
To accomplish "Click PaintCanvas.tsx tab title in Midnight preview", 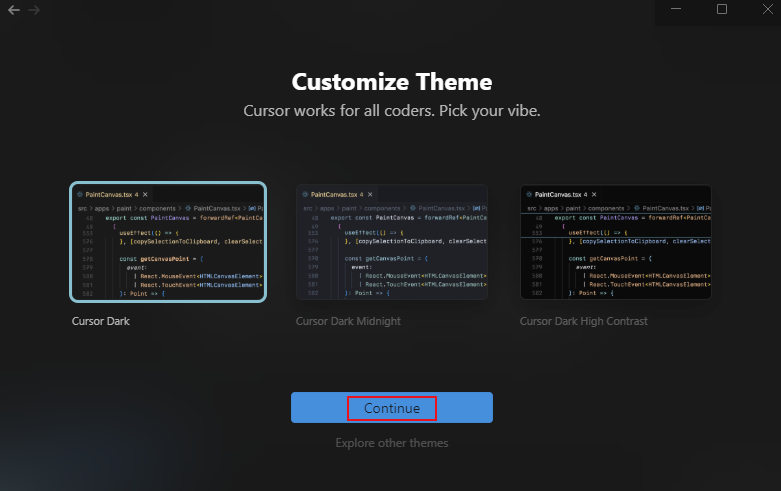I will (x=334, y=194).
